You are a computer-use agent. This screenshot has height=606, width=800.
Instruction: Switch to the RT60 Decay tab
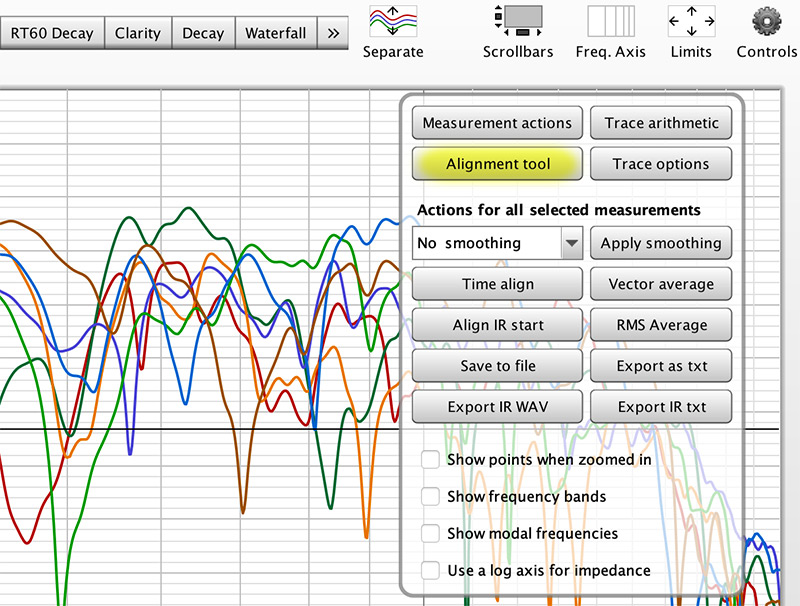[x=52, y=33]
